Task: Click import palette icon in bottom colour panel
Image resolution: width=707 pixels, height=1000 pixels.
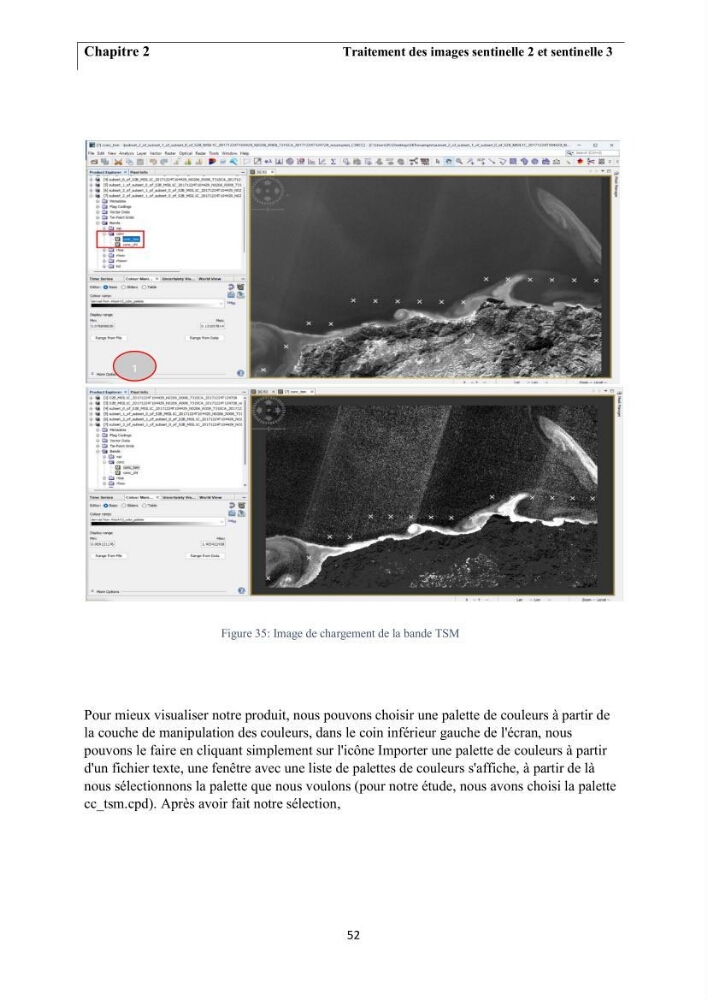Action: (231, 513)
